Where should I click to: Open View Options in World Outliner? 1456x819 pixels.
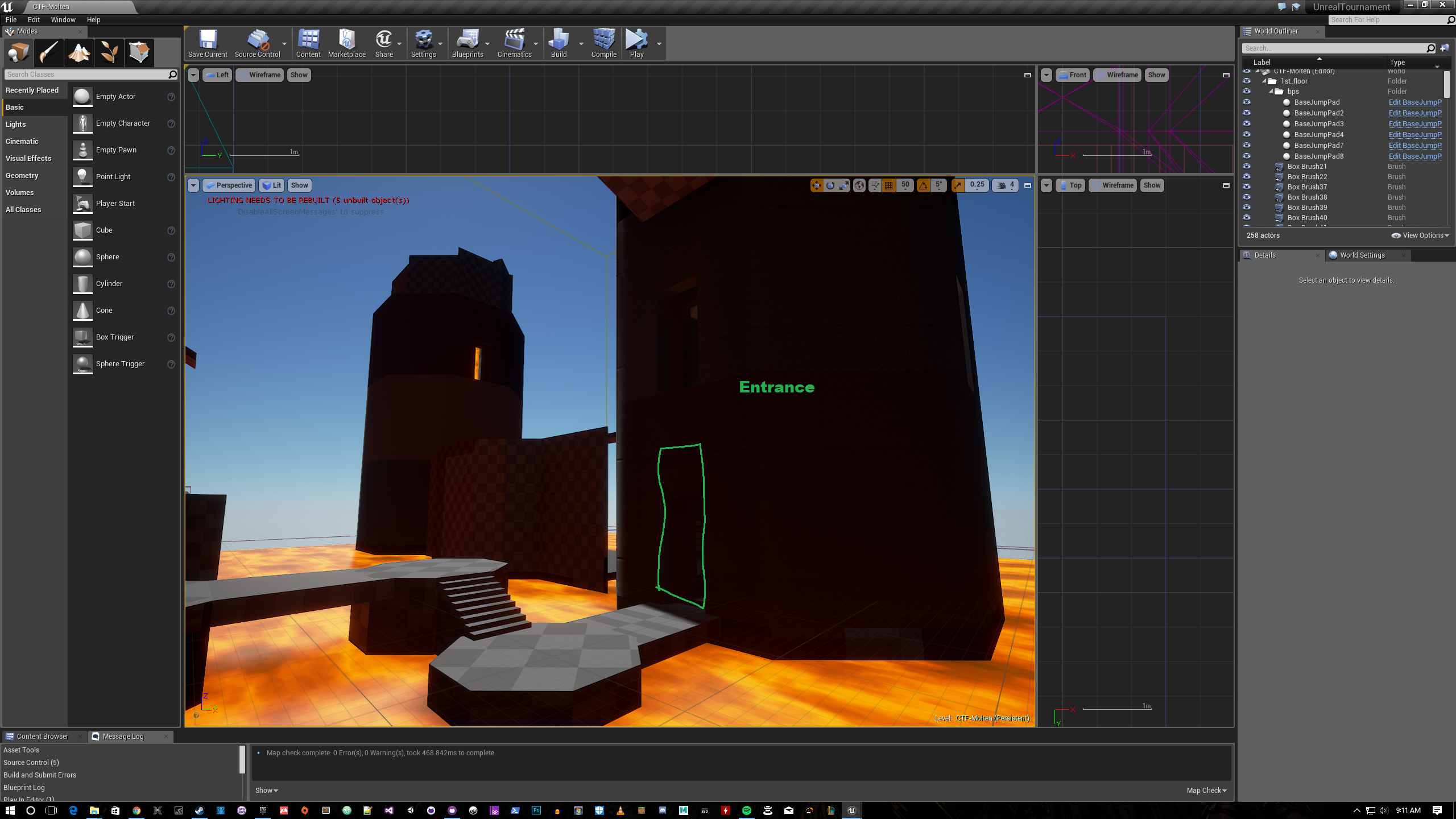pyautogui.click(x=1420, y=235)
